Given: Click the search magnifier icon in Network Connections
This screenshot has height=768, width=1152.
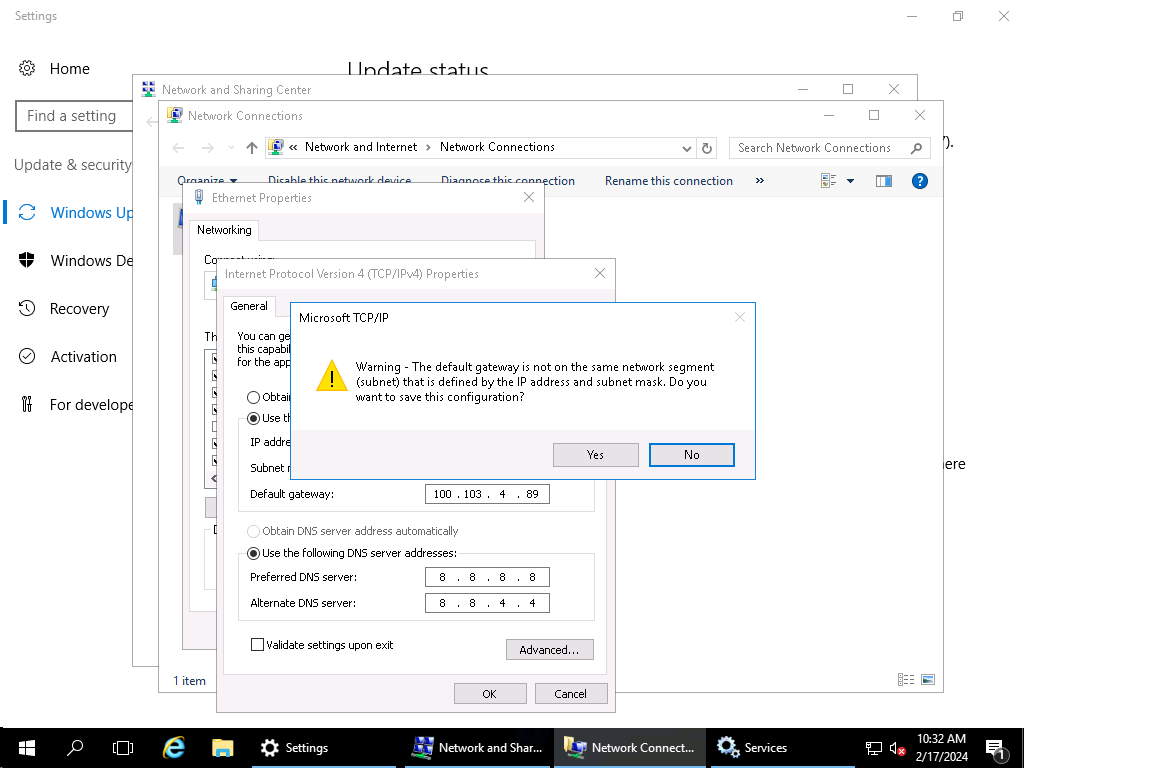Looking at the screenshot, I should (916, 148).
